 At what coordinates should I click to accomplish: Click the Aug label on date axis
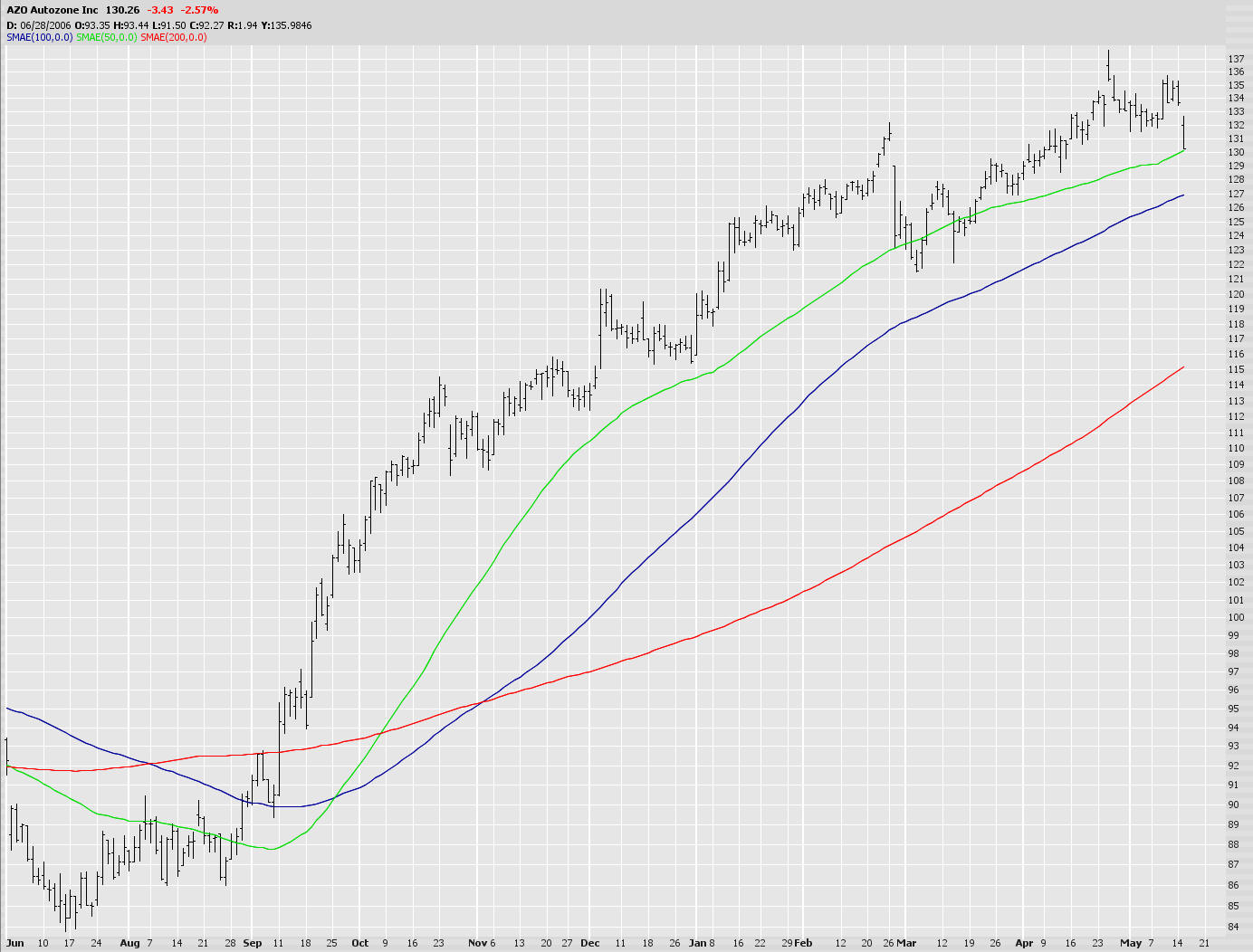129,943
